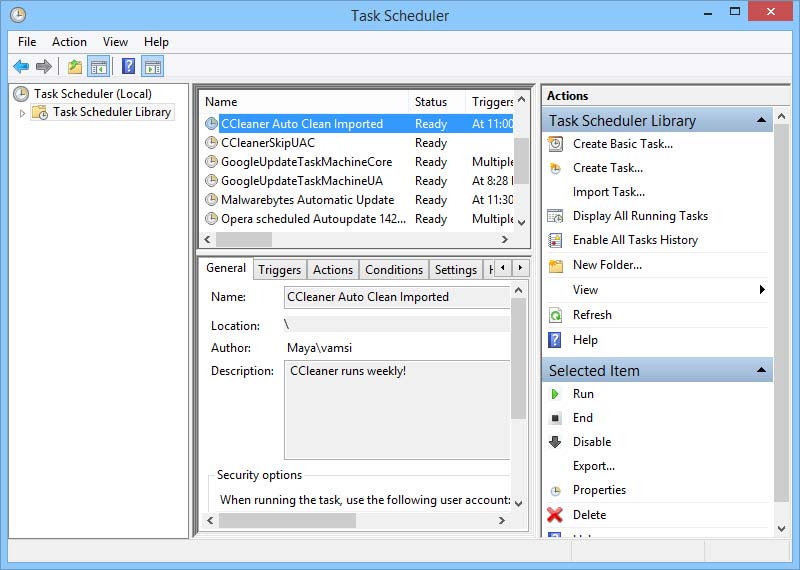
Task: Switch to the Settings tab
Action: [x=456, y=270]
